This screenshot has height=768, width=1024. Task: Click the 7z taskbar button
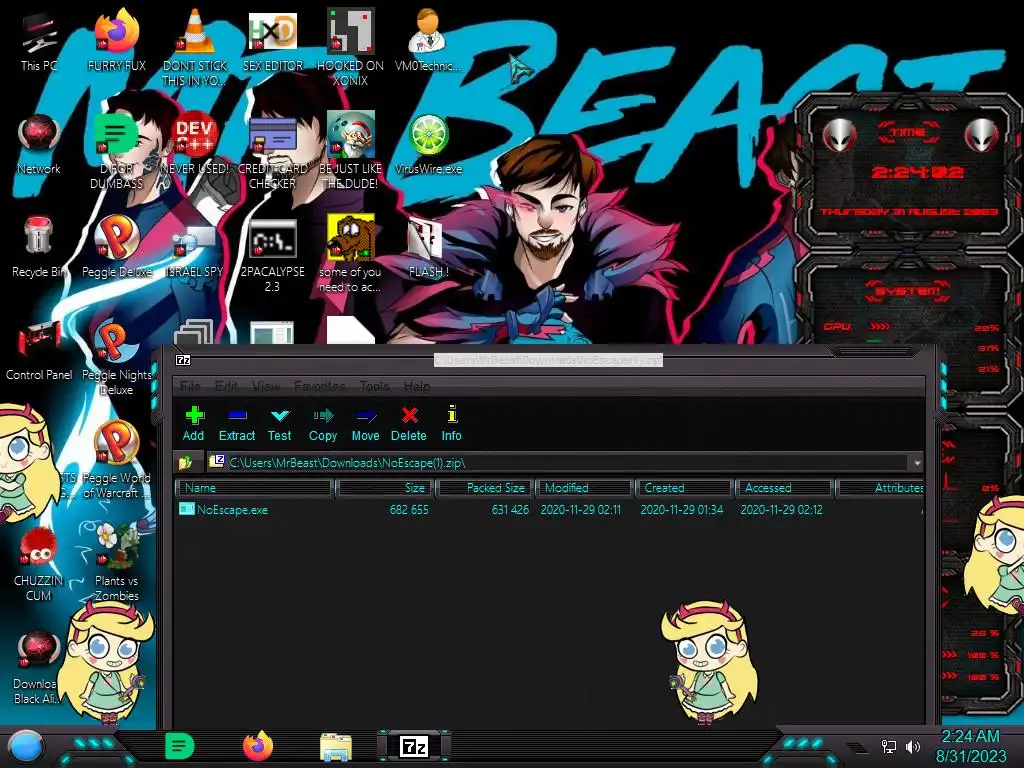coord(414,746)
